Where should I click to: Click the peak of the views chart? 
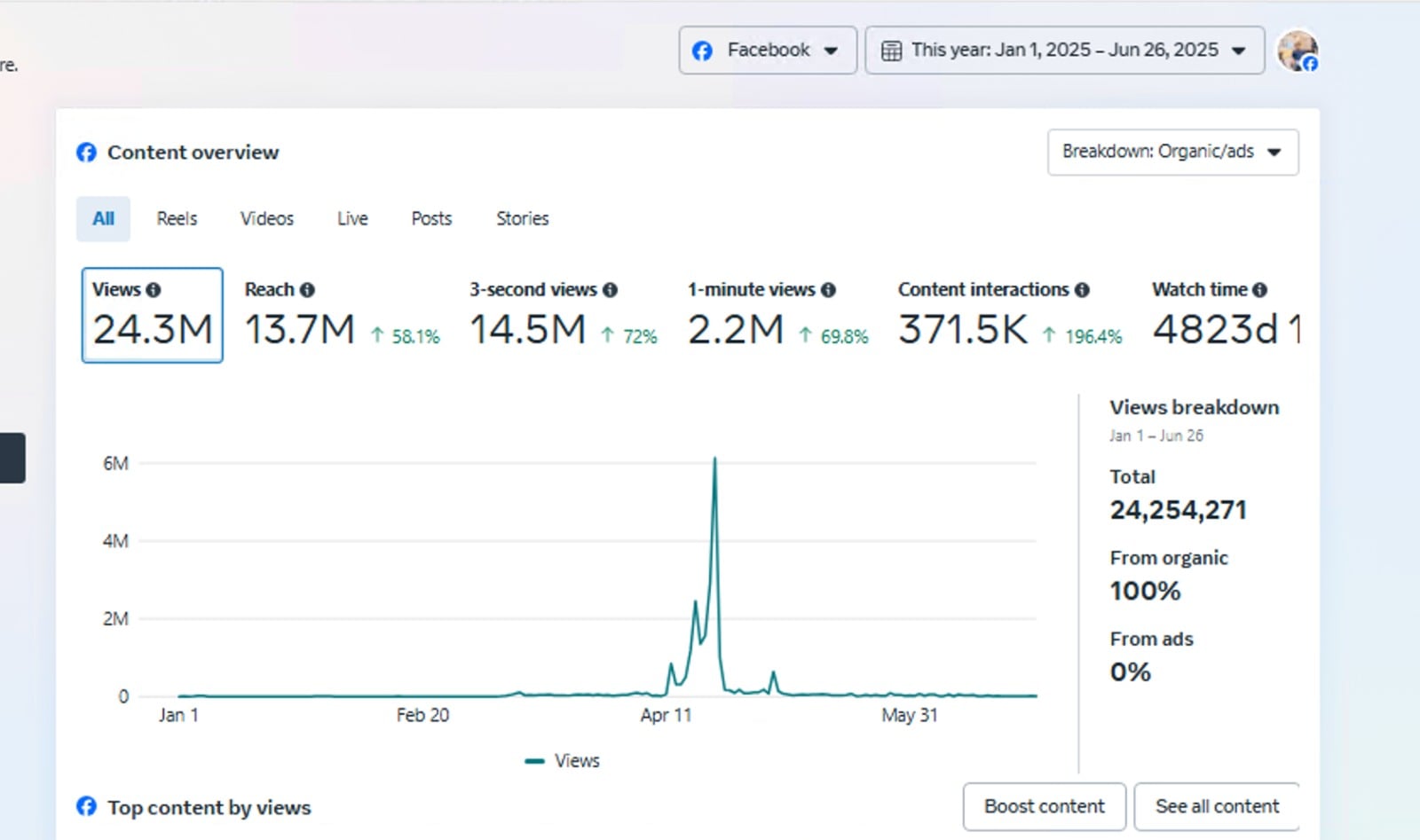coord(714,459)
